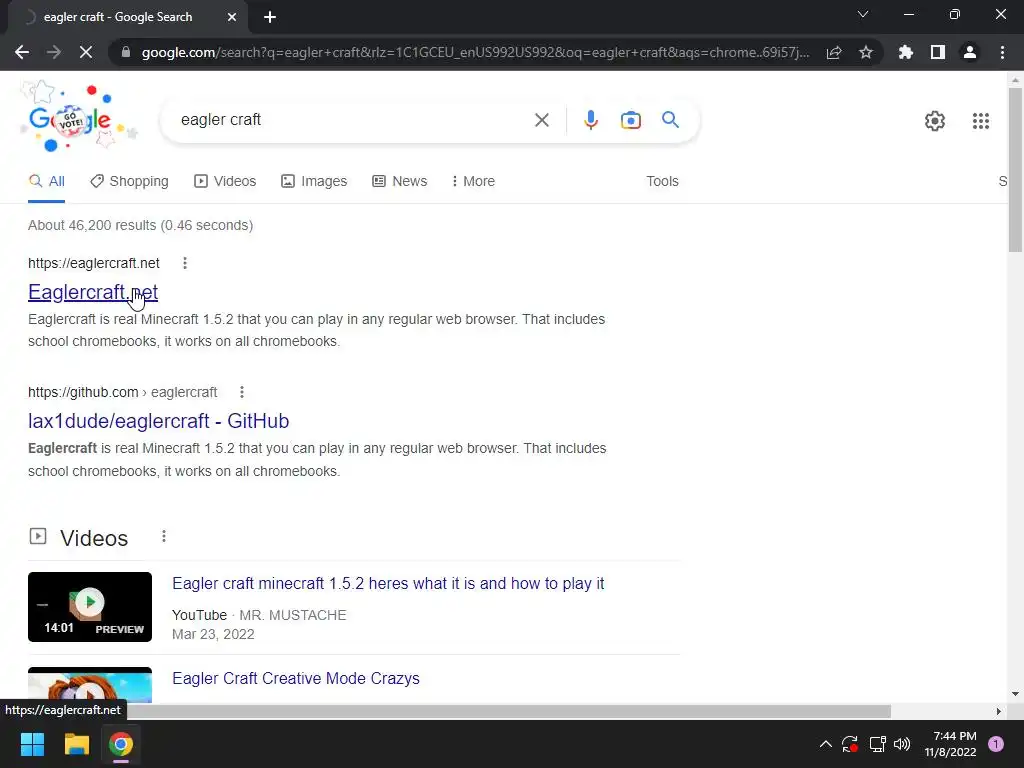Click Creative Mode Crazys video thumbnail
Viewport: 1024px width, 768px height.
point(90,684)
